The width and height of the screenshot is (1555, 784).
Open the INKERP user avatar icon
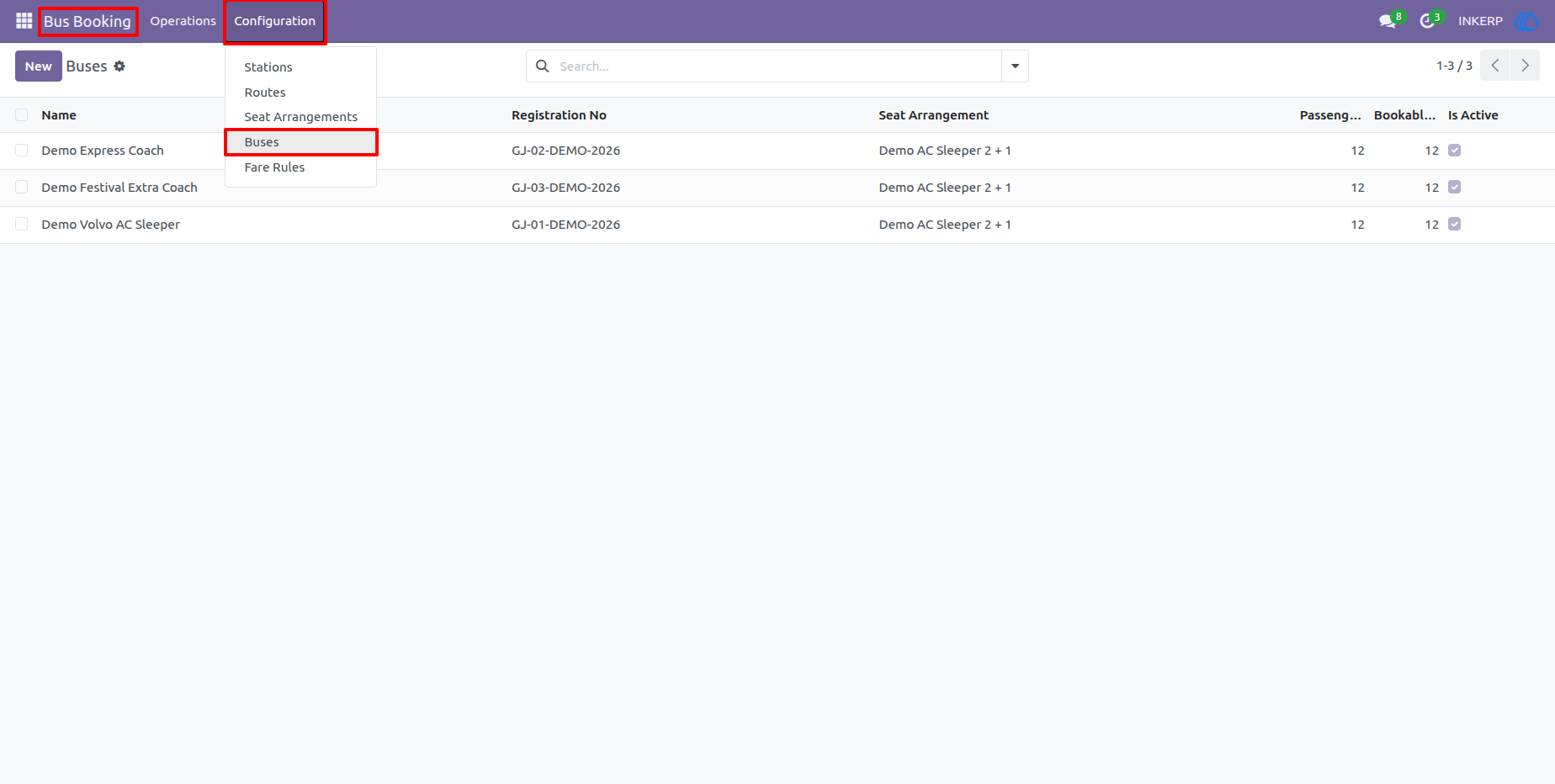pos(1526,21)
